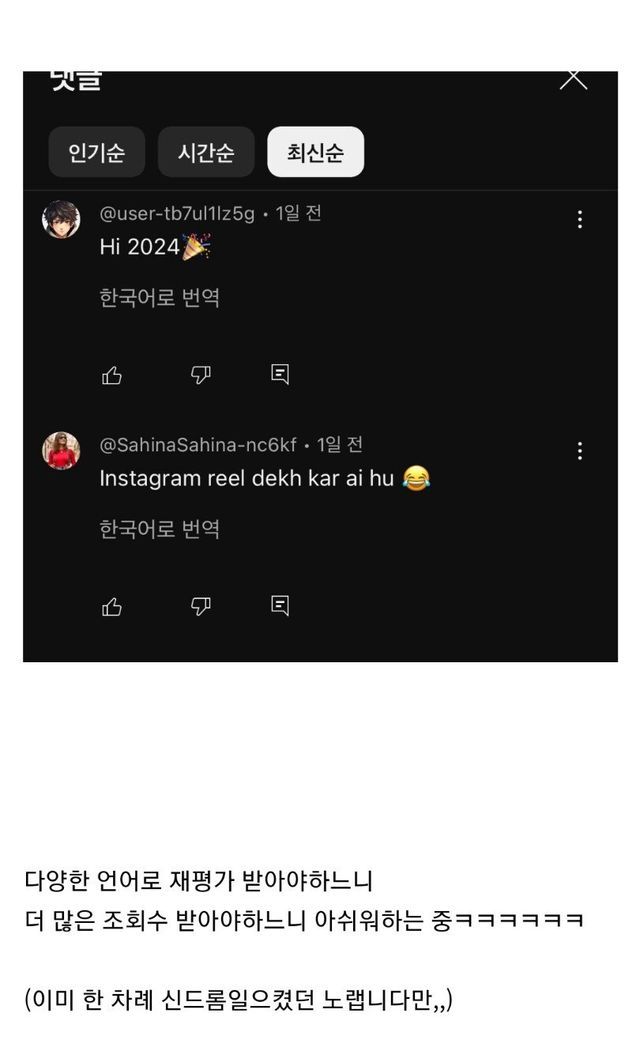Click the @SahinaSahina-nc6kf username
This screenshot has width=640, height=1055.
pos(198,445)
